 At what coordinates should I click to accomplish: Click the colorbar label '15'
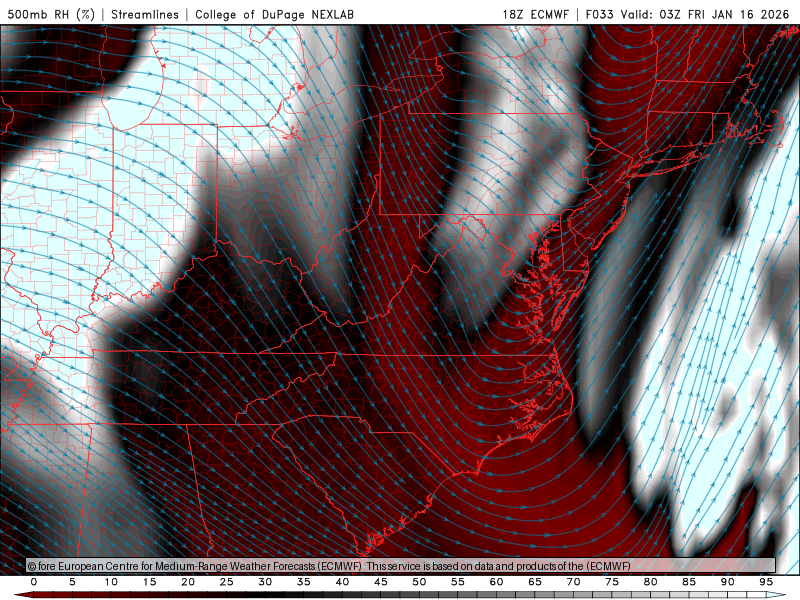click(149, 582)
